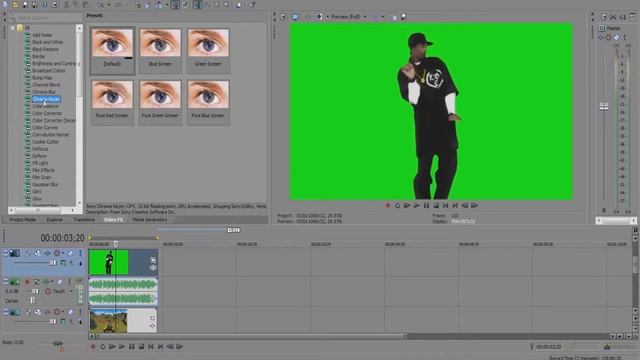Open Event Pan/Crop on green screen clip
Viewport: 640px width, 360px height.
tap(153, 260)
